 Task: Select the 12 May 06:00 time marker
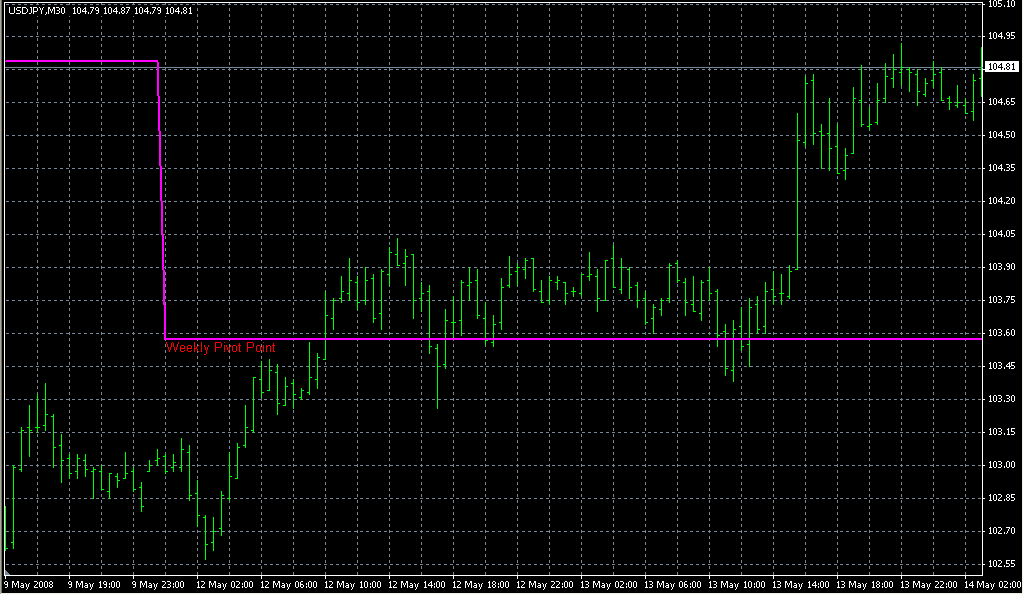point(286,584)
